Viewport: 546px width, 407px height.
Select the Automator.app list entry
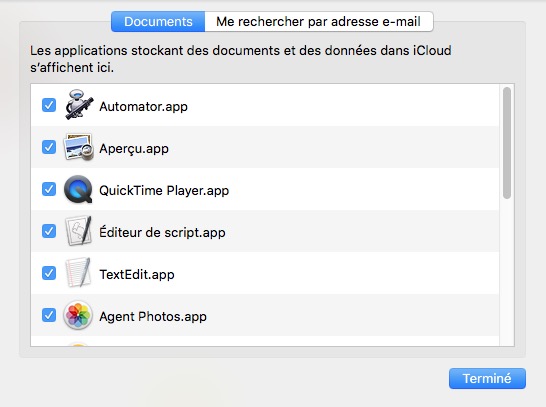265,105
